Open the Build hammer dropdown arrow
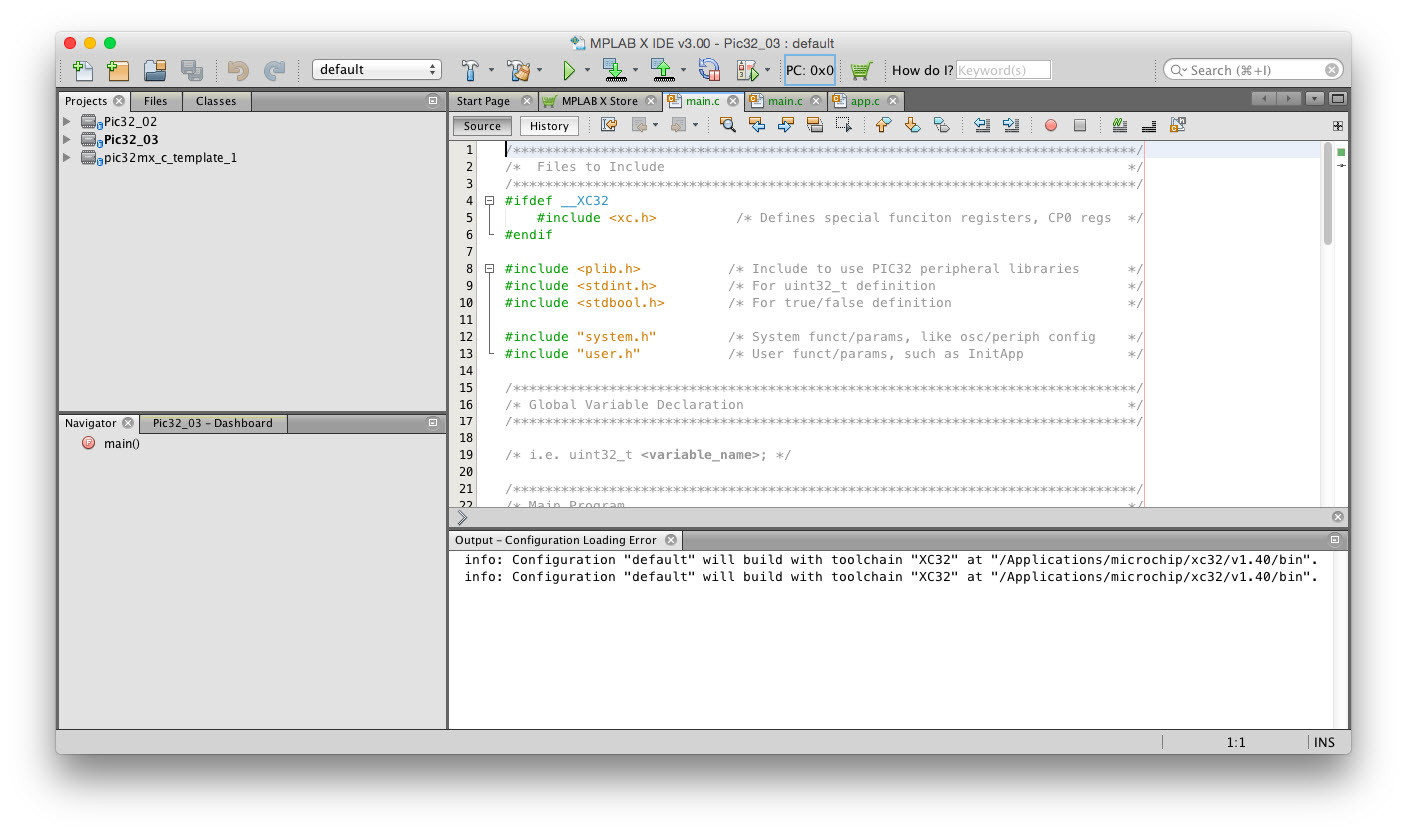The image size is (1408, 835). (x=491, y=70)
